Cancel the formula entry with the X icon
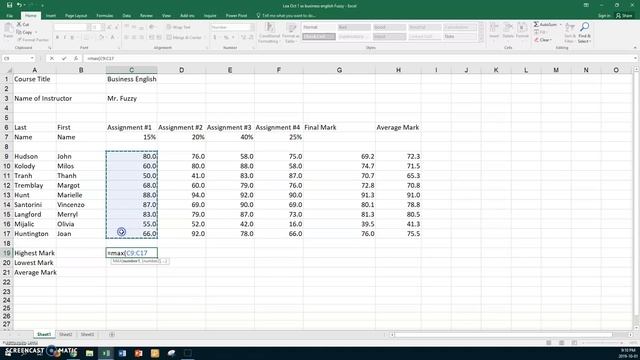Screen dimensions: 640x360 coord(52,58)
